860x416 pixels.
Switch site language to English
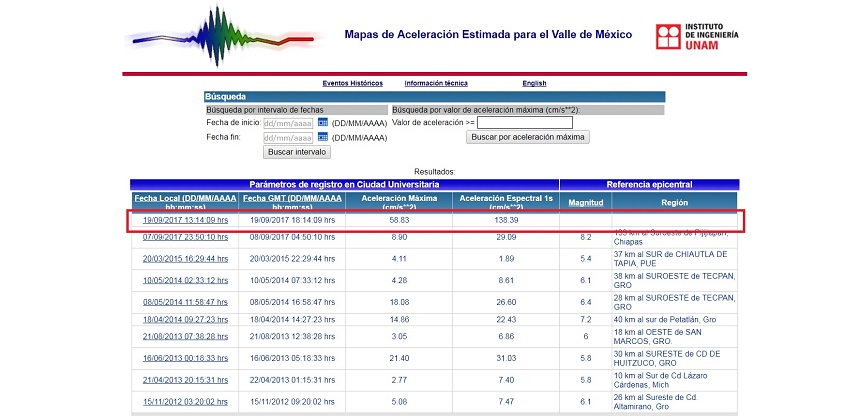534,83
